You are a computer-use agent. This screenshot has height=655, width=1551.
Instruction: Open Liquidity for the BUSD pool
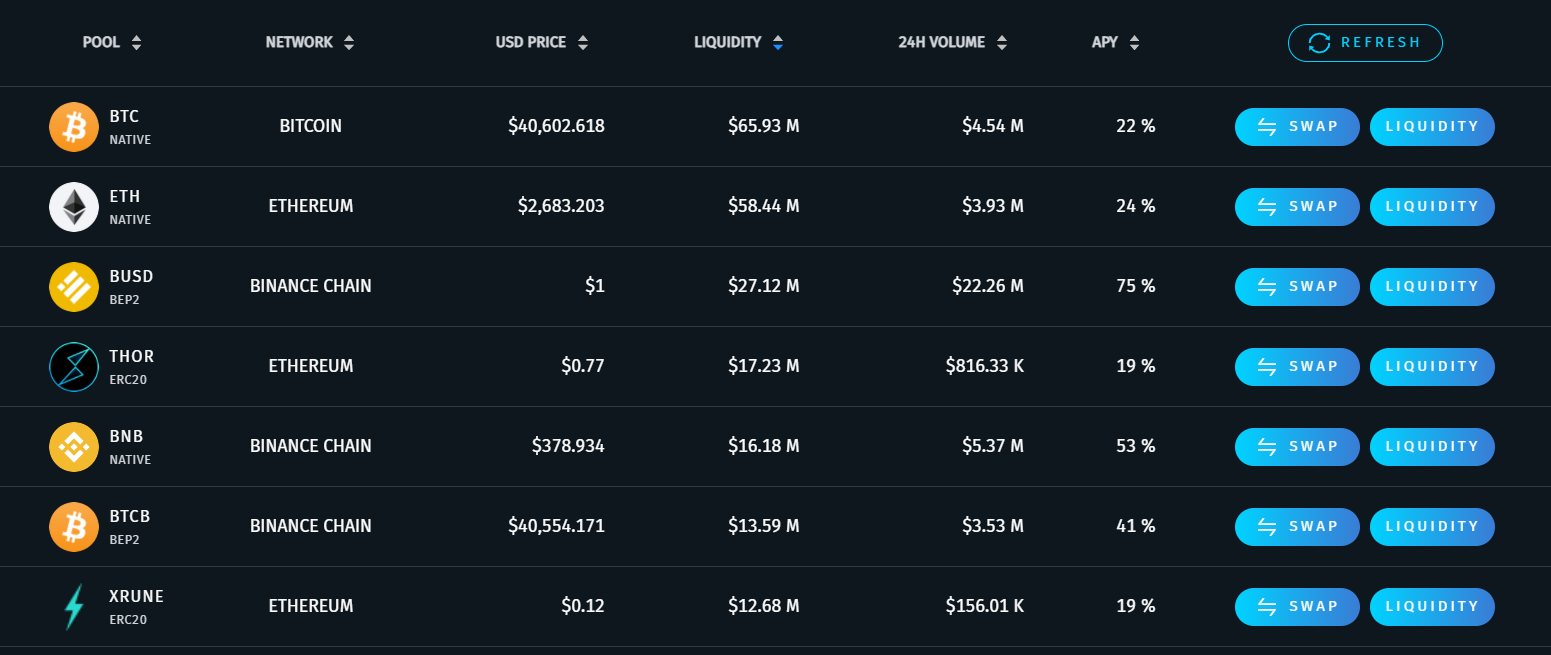click(x=1432, y=287)
